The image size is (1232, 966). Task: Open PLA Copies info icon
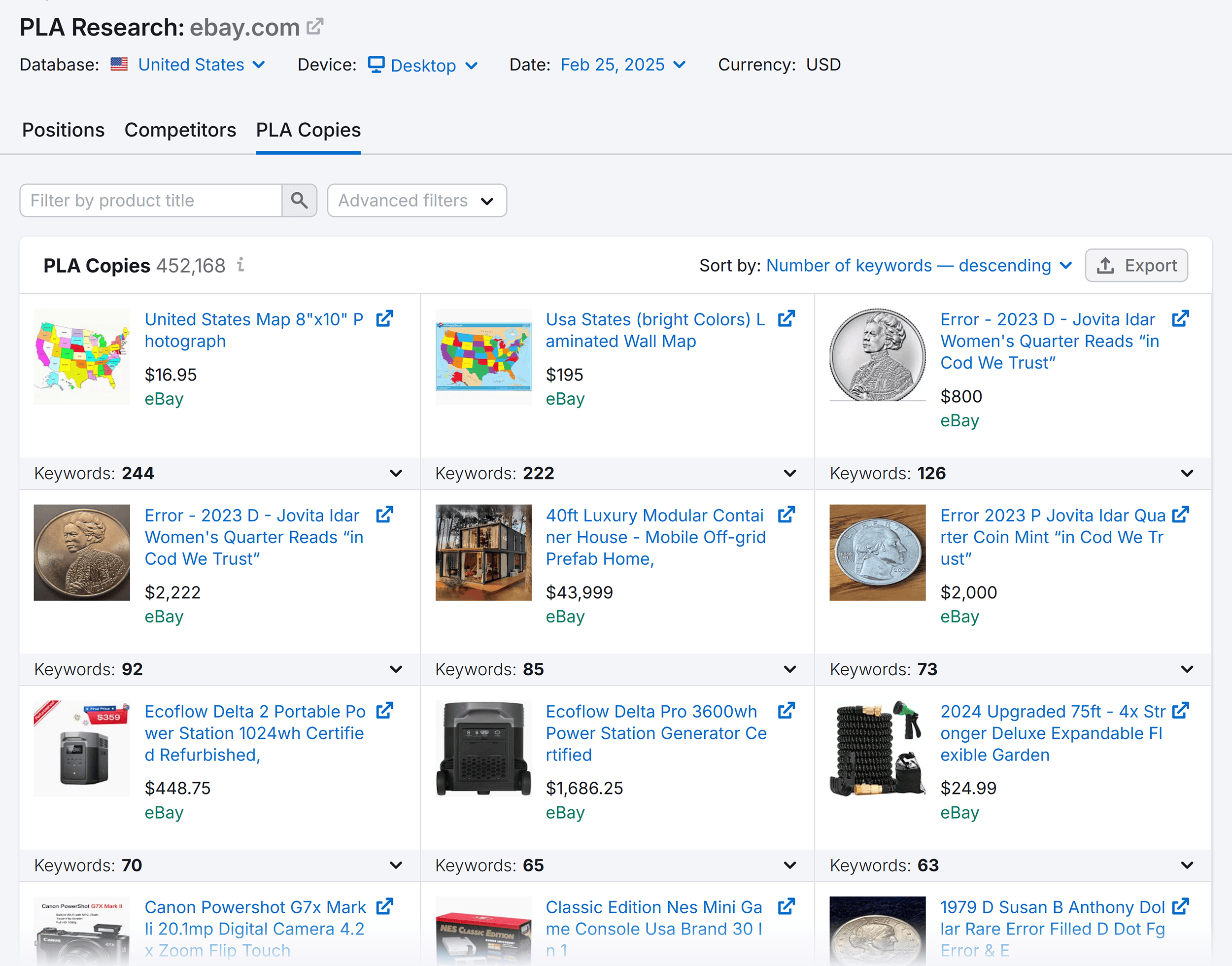click(241, 265)
